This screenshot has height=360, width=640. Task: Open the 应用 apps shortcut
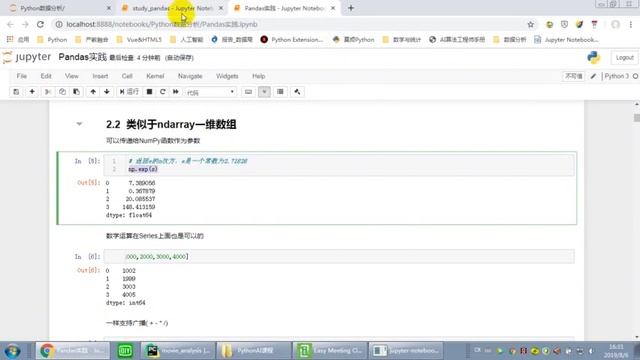(x=18, y=40)
